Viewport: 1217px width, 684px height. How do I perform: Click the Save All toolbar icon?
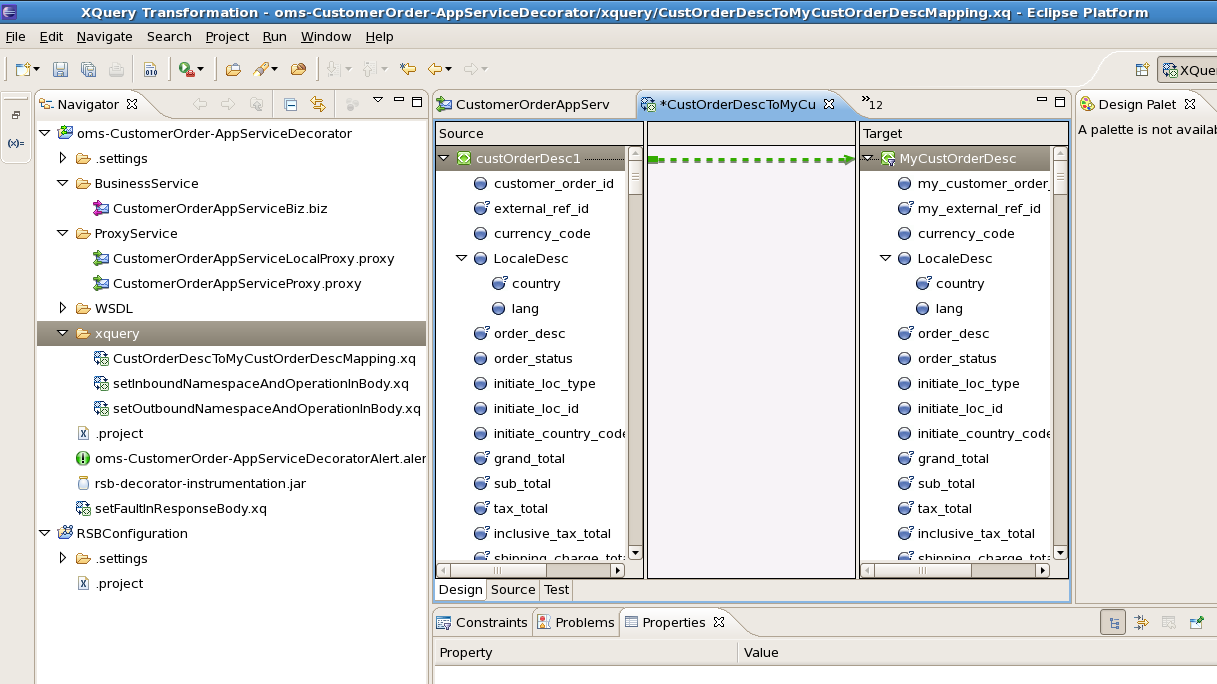pyautogui.click(x=88, y=69)
